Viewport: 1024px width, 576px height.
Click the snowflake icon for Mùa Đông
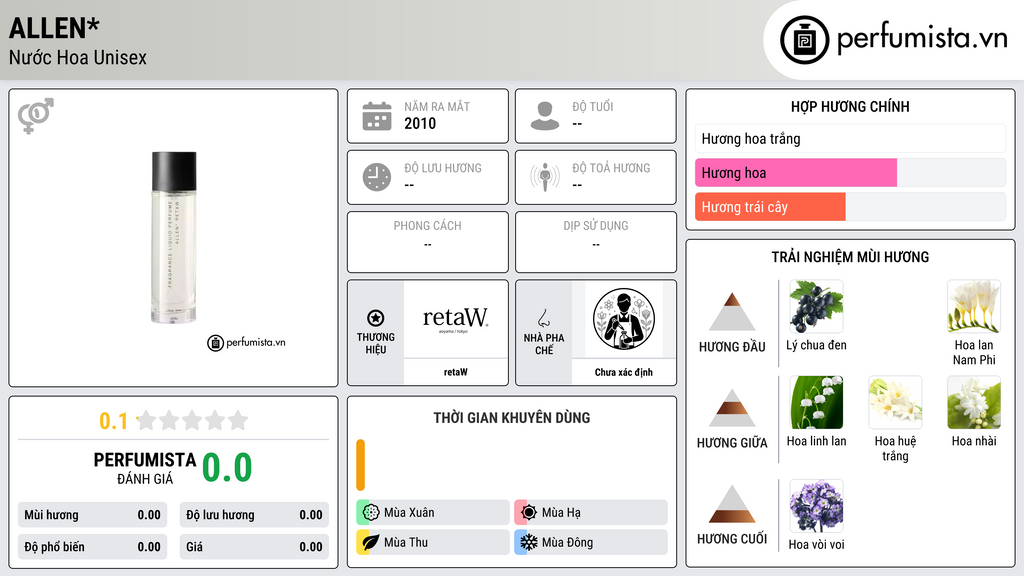[529, 542]
